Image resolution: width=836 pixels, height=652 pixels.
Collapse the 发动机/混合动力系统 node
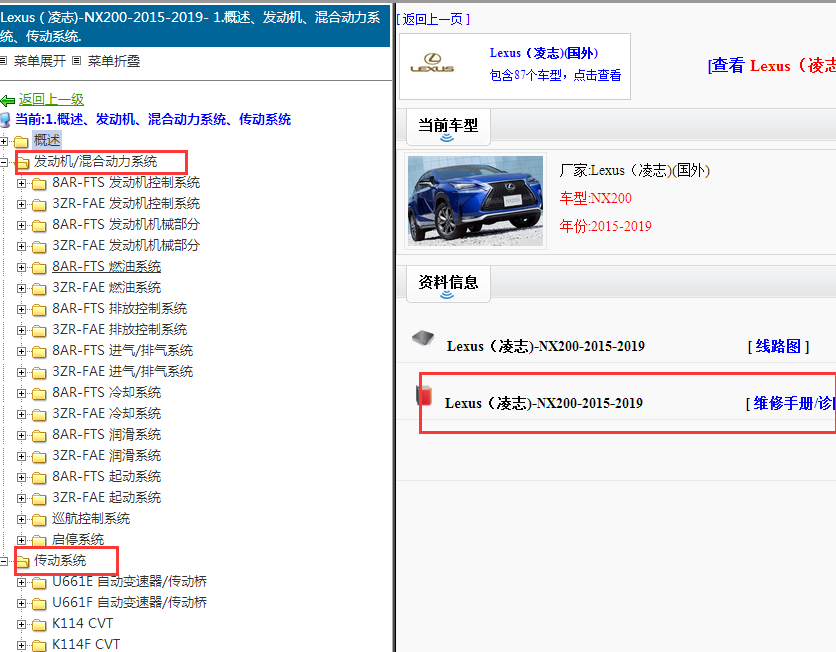click(4, 162)
